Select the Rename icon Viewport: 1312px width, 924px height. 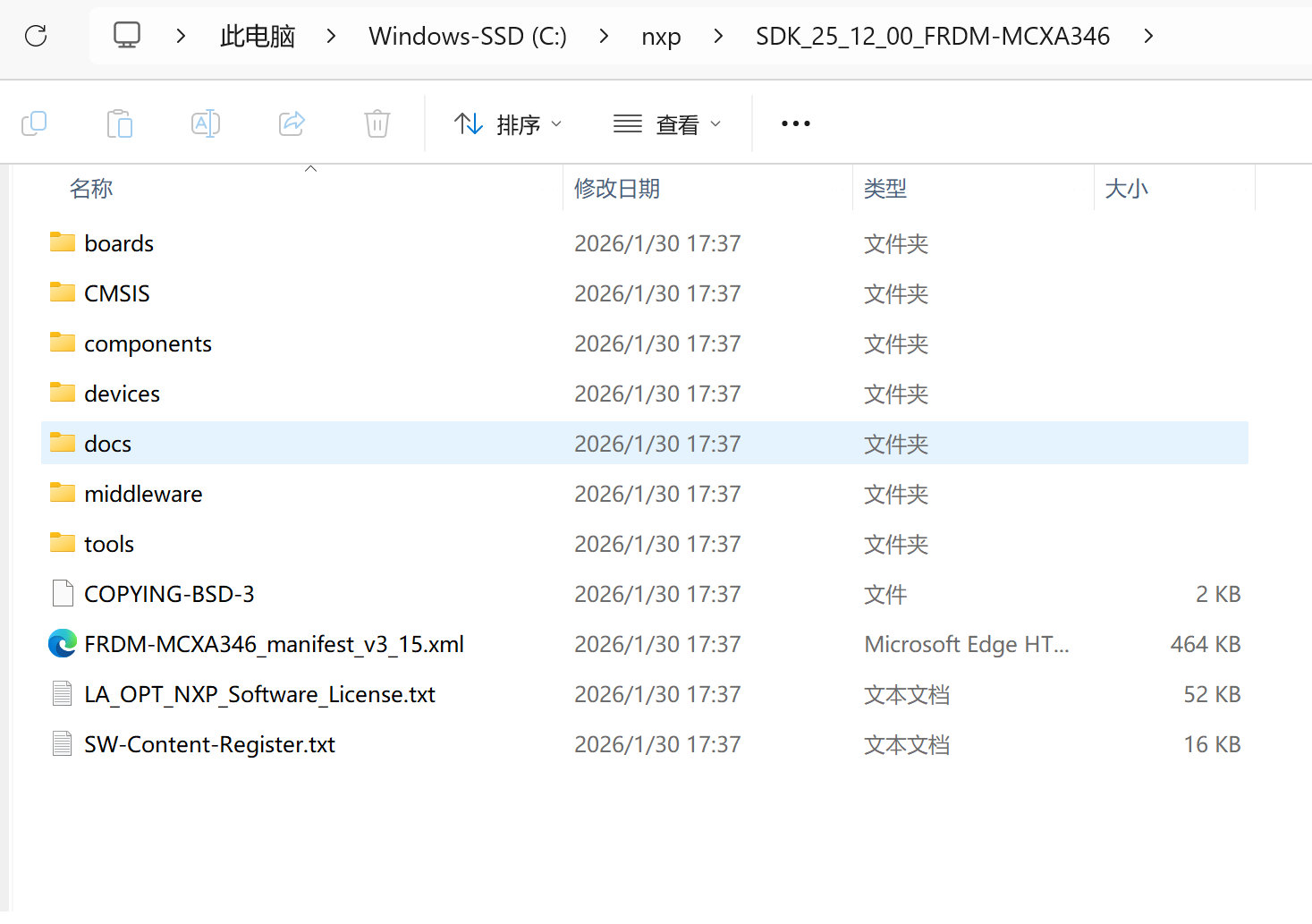pyautogui.click(x=206, y=123)
